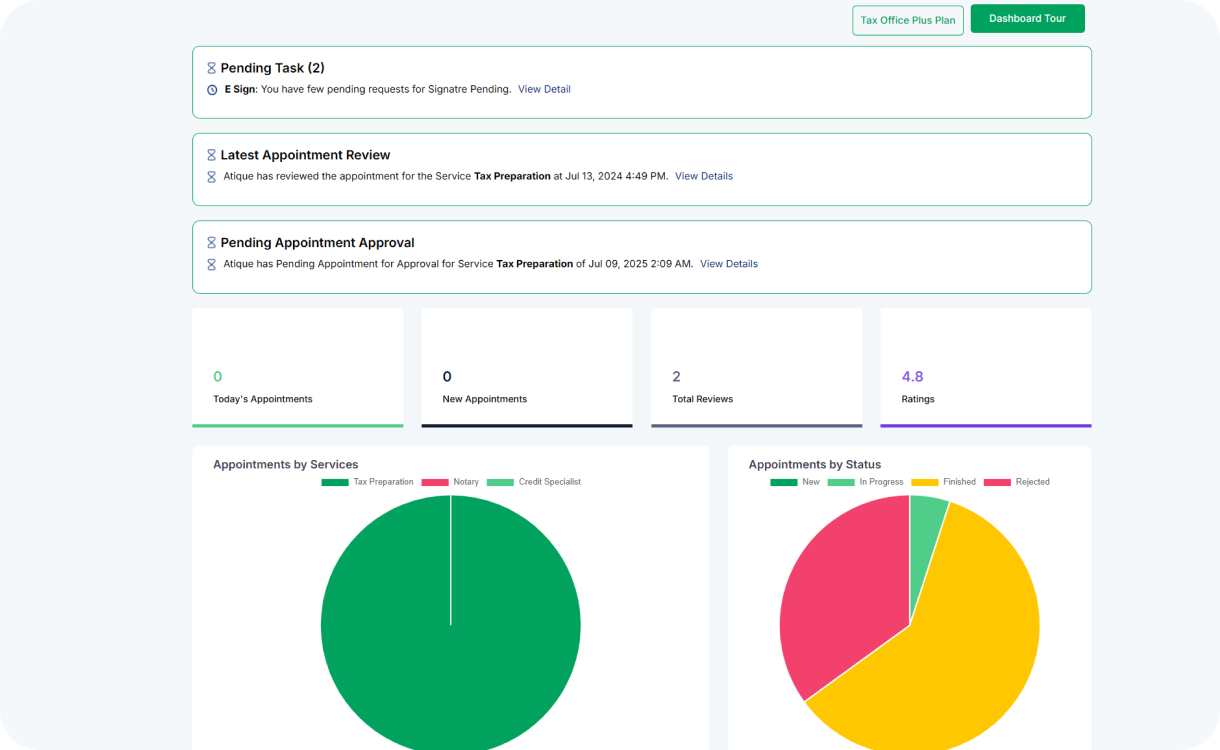Click the Ratings card showing 4.8
The height and width of the screenshot is (750, 1220).
[985, 367]
